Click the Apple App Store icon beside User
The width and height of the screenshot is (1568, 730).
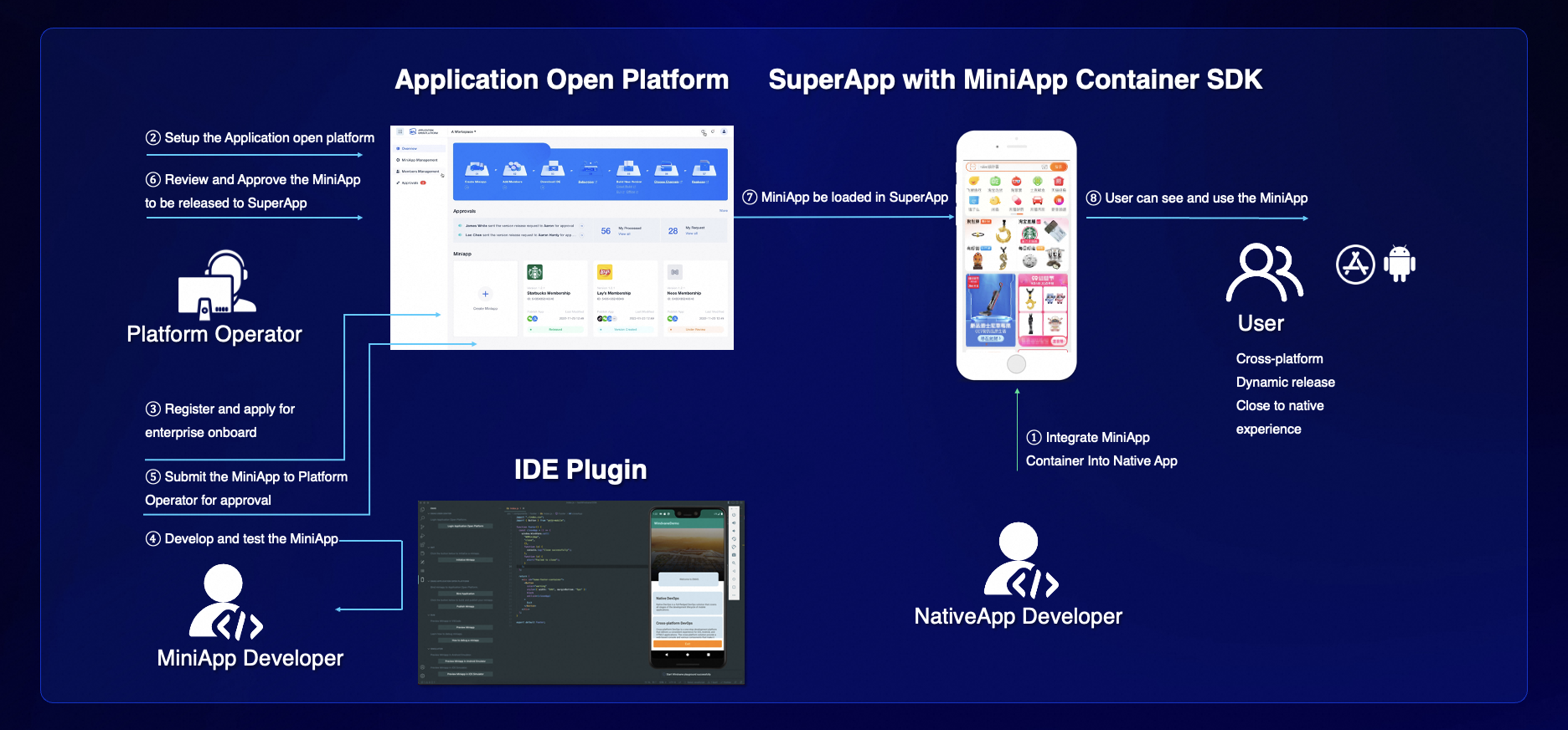pyautogui.click(x=1355, y=265)
